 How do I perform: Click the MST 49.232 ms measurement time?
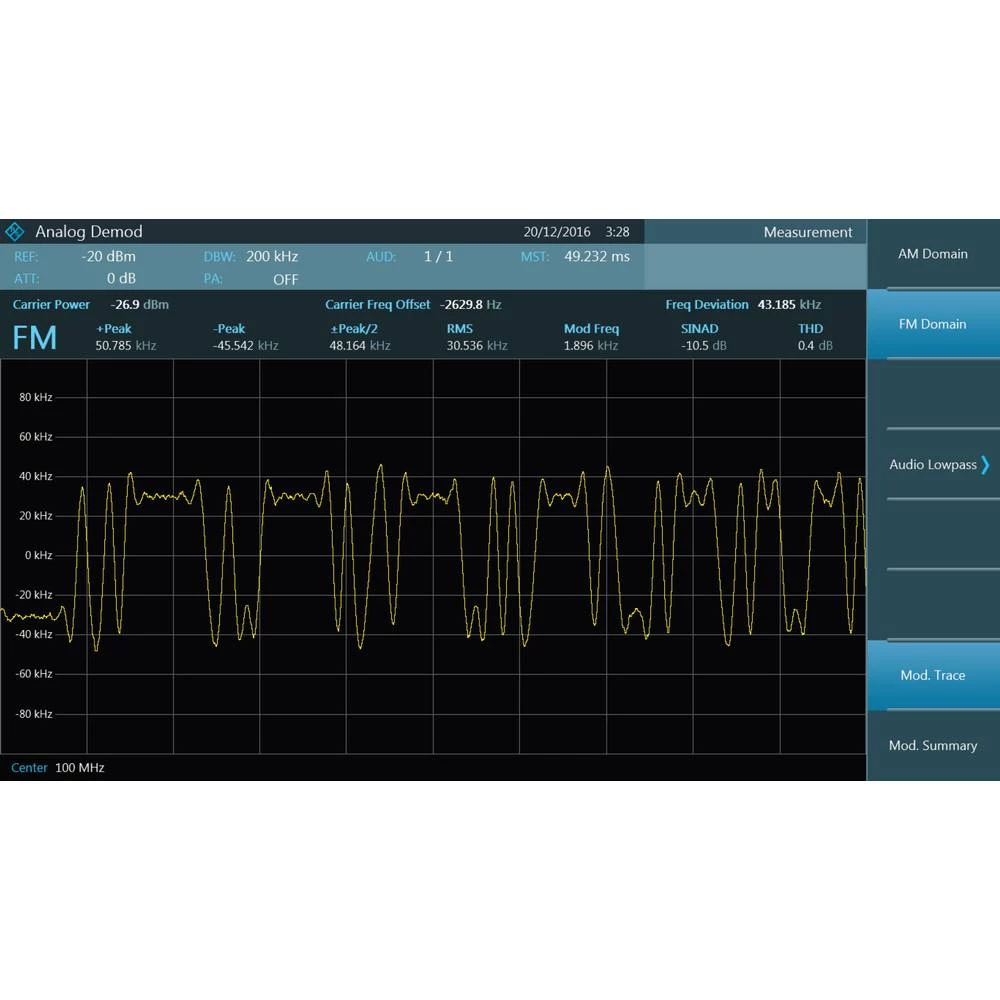[597, 256]
